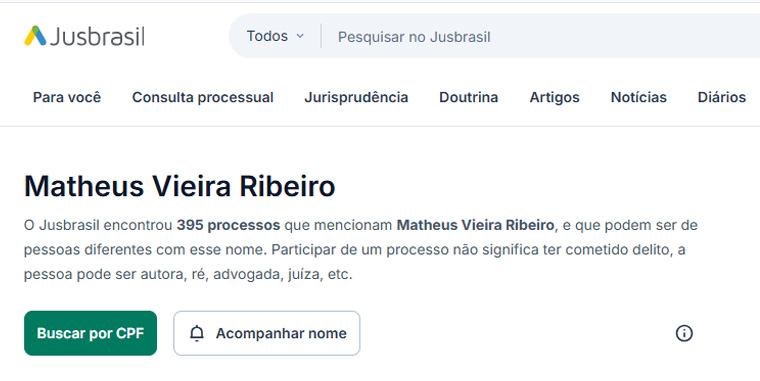Open the Artigos section

pyautogui.click(x=554, y=97)
